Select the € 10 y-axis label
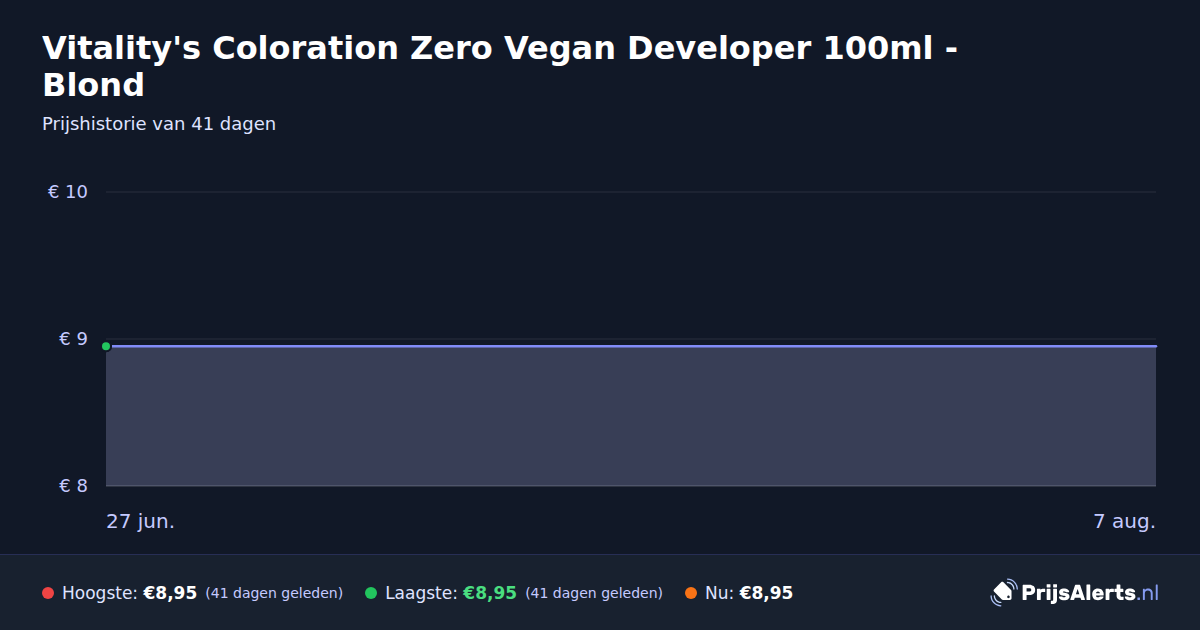This screenshot has width=1200, height=630. (x=68, y=192)
